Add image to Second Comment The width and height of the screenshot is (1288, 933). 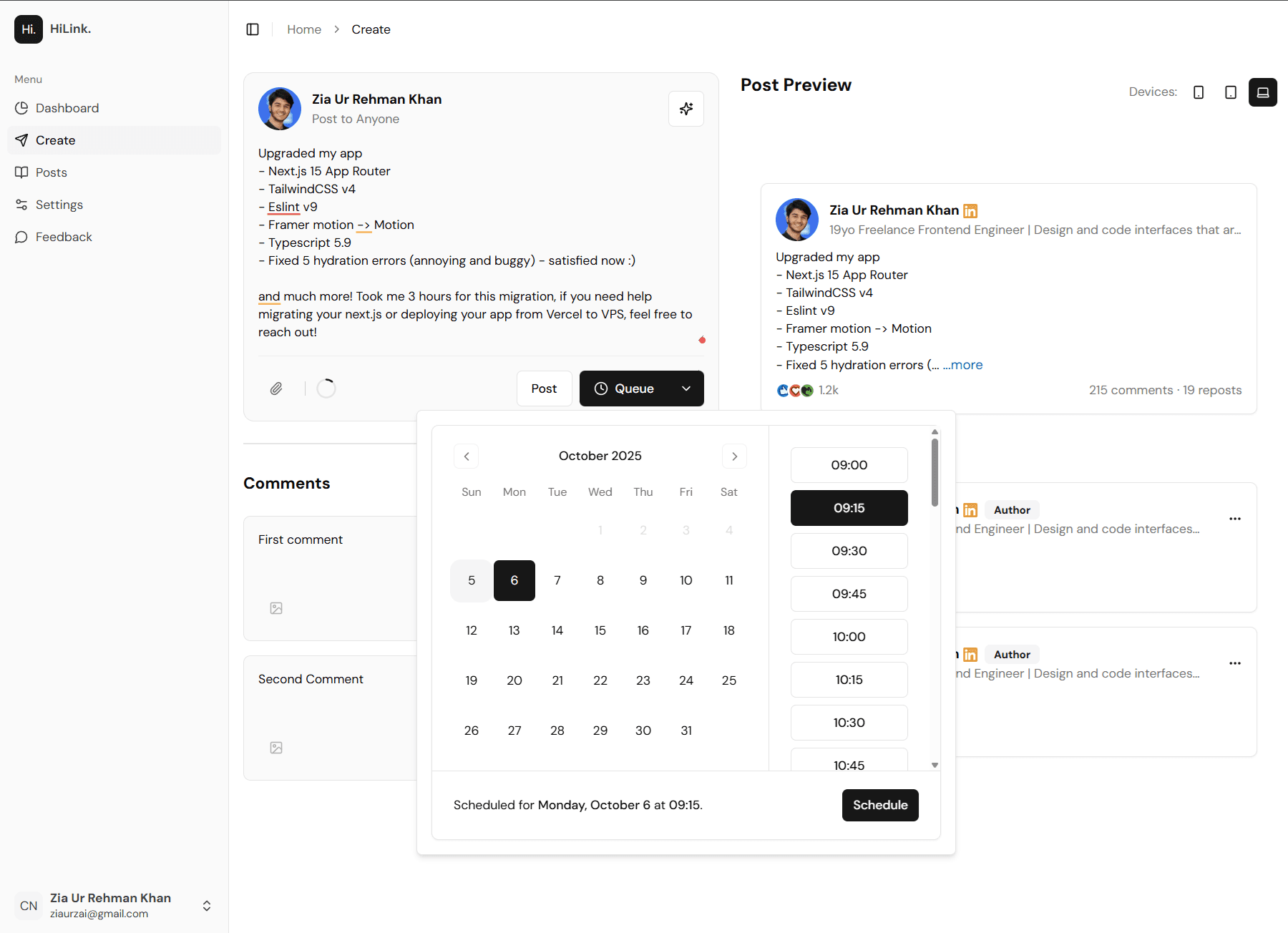coord(276,748)
